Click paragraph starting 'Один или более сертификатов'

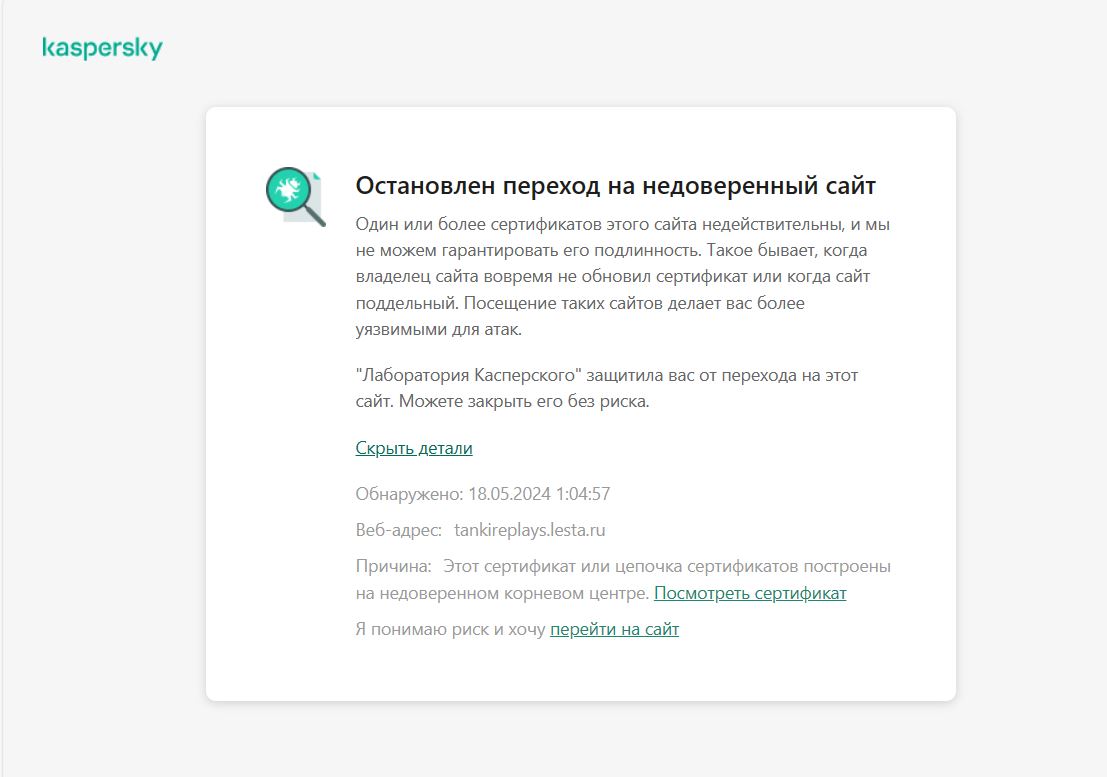(623, 277)
